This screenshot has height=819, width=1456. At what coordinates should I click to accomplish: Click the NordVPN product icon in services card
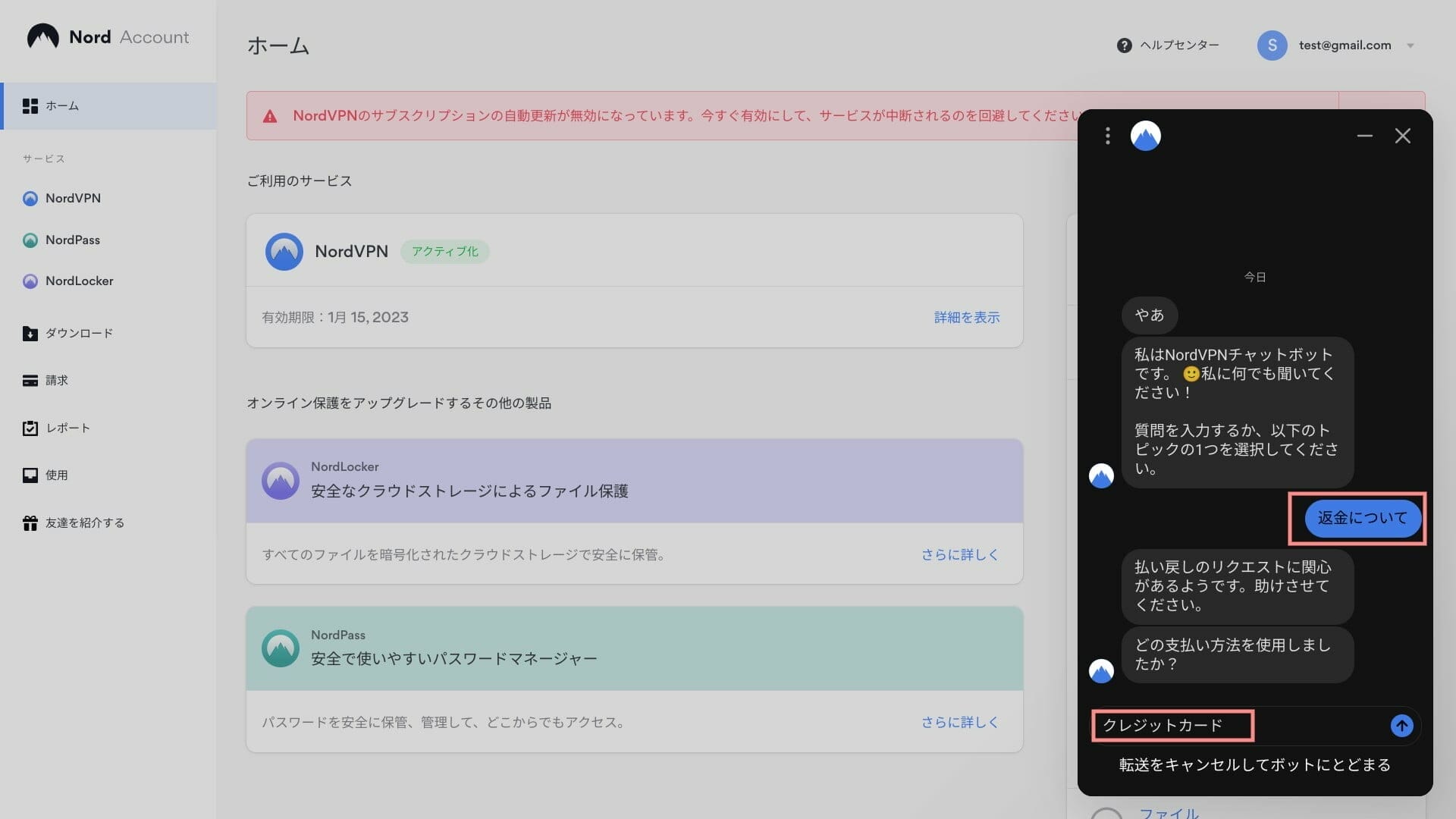[284, 252]
